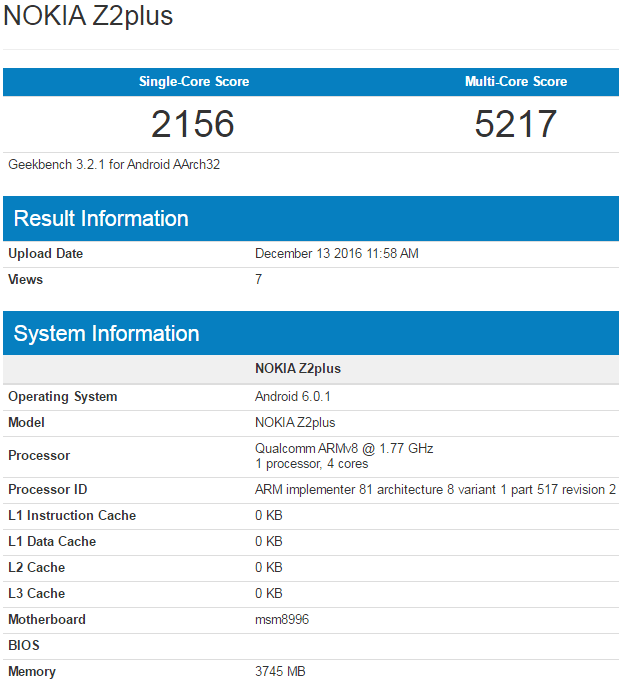The width and height of the screenshot is (619, 683).
Task: Select the Multi-Core Score header
Action: pos(516,81)
